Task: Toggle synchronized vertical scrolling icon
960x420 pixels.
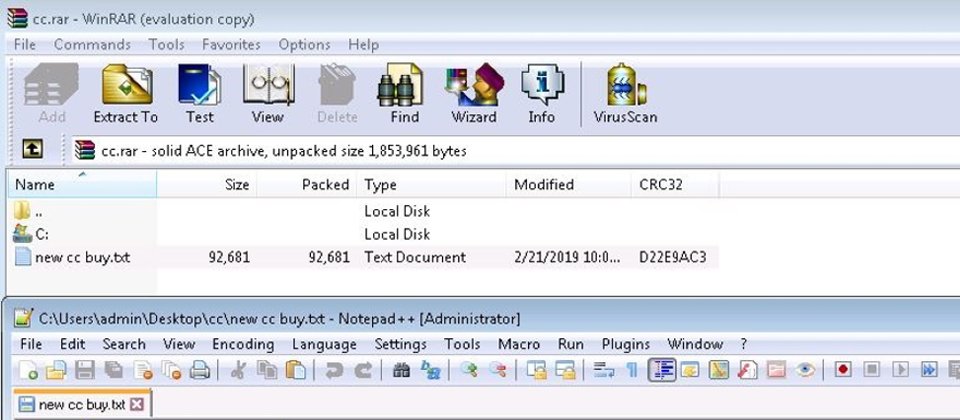Action: 537,370
